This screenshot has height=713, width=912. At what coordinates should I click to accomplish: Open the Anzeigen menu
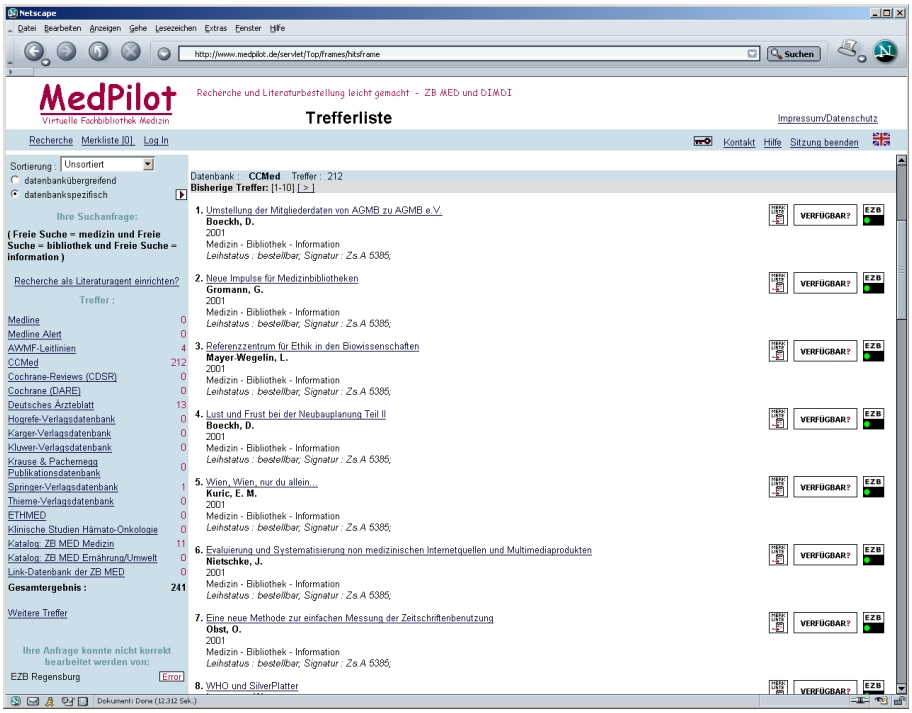click(105, 28)
